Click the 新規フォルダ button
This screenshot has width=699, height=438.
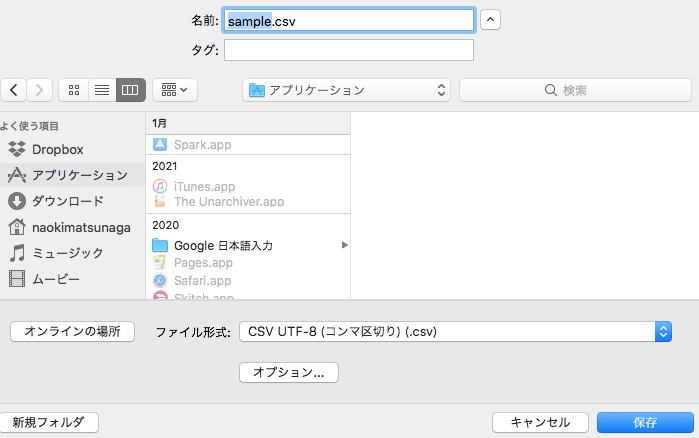click(x=49, y=422)
